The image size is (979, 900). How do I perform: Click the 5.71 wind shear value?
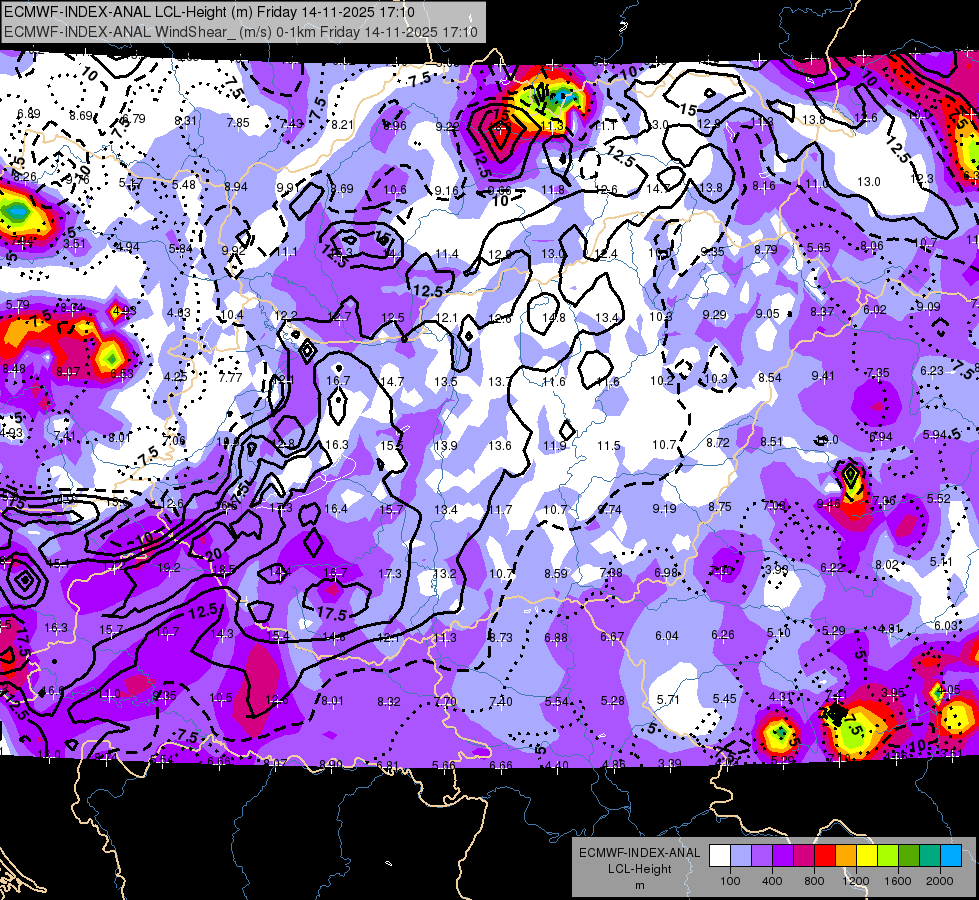[668, 700]
